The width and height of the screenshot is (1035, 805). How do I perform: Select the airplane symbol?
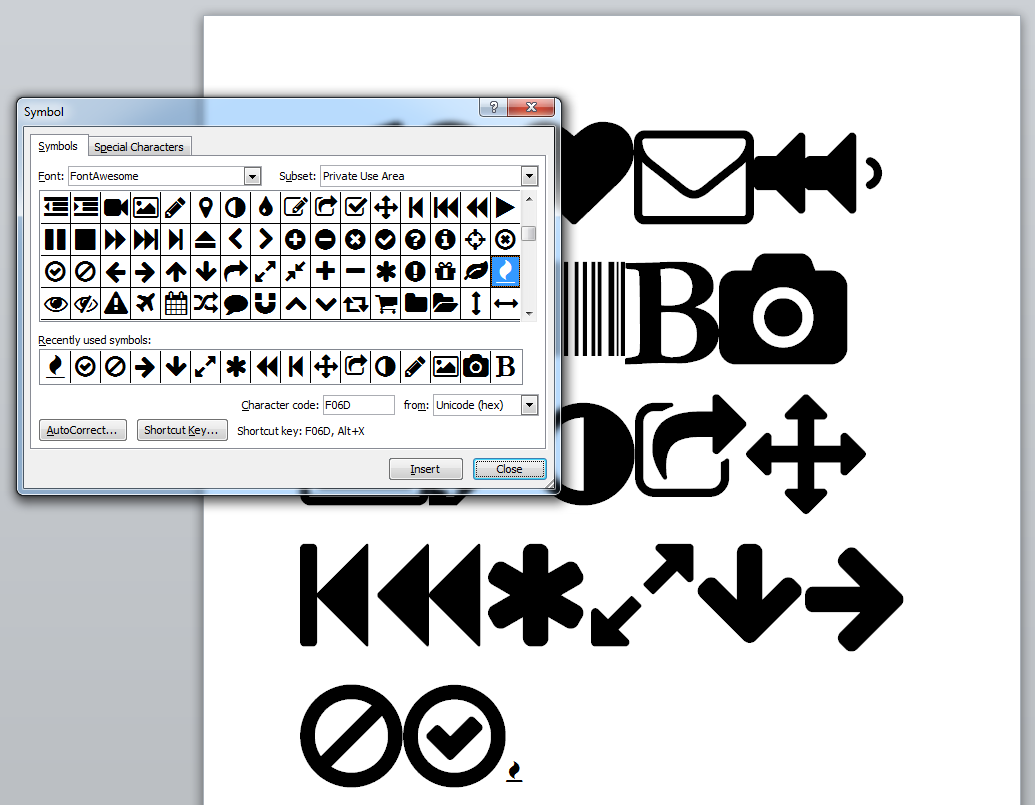pos(145,303)
